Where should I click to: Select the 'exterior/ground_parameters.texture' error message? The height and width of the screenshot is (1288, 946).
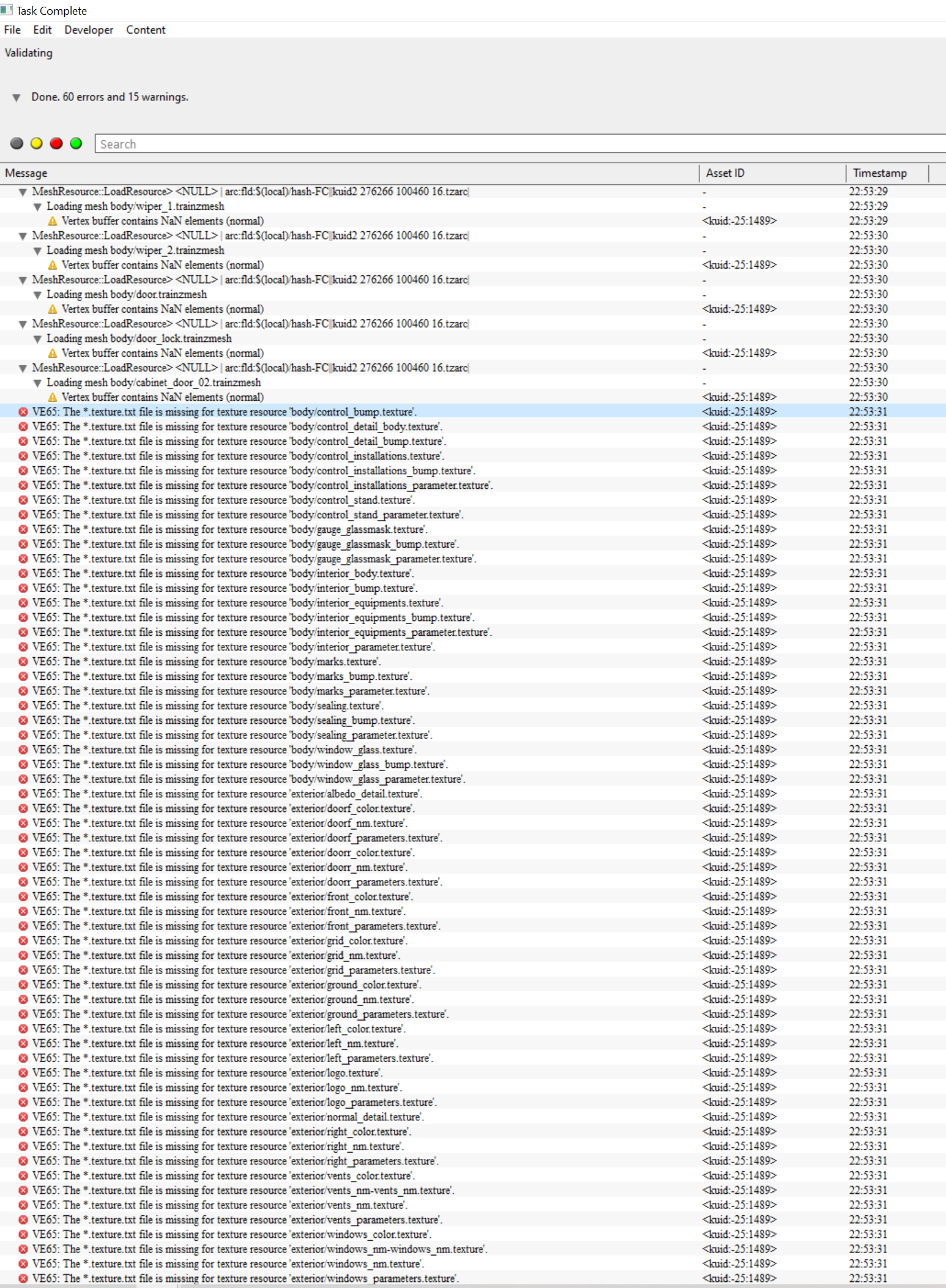click(240, 1014)
